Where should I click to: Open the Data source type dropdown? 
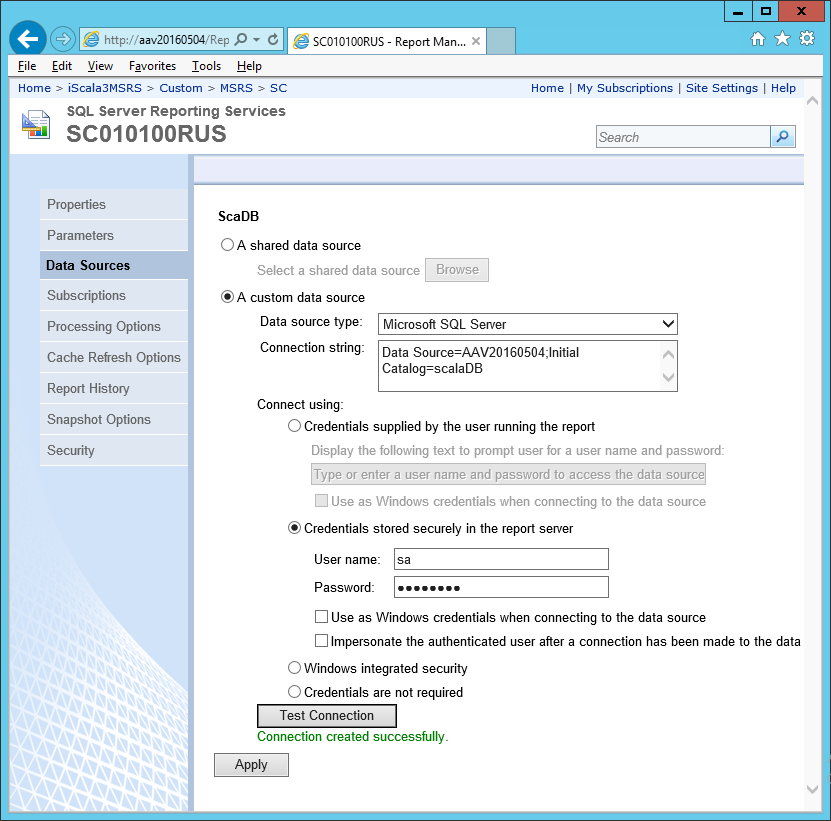tap(527, 324)
